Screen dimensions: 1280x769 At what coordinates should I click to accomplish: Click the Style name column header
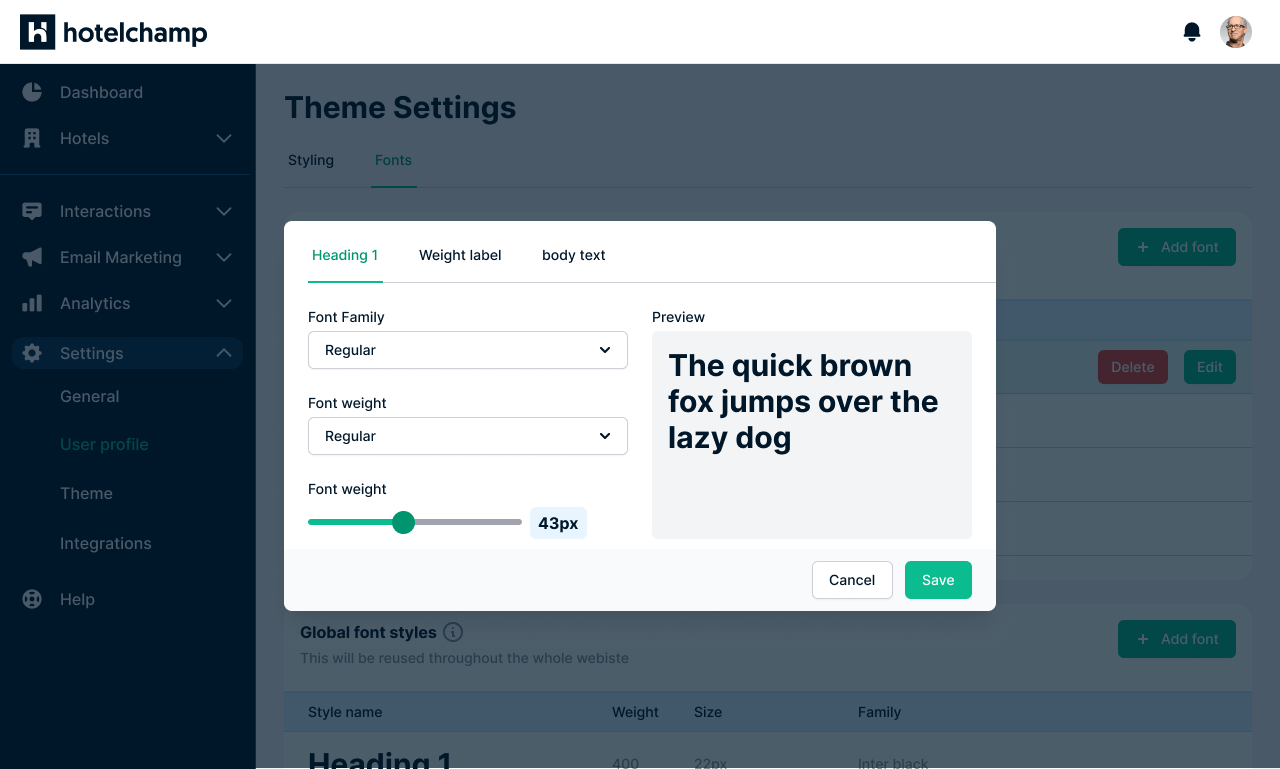pyautogui.click(x=345, y=712)
